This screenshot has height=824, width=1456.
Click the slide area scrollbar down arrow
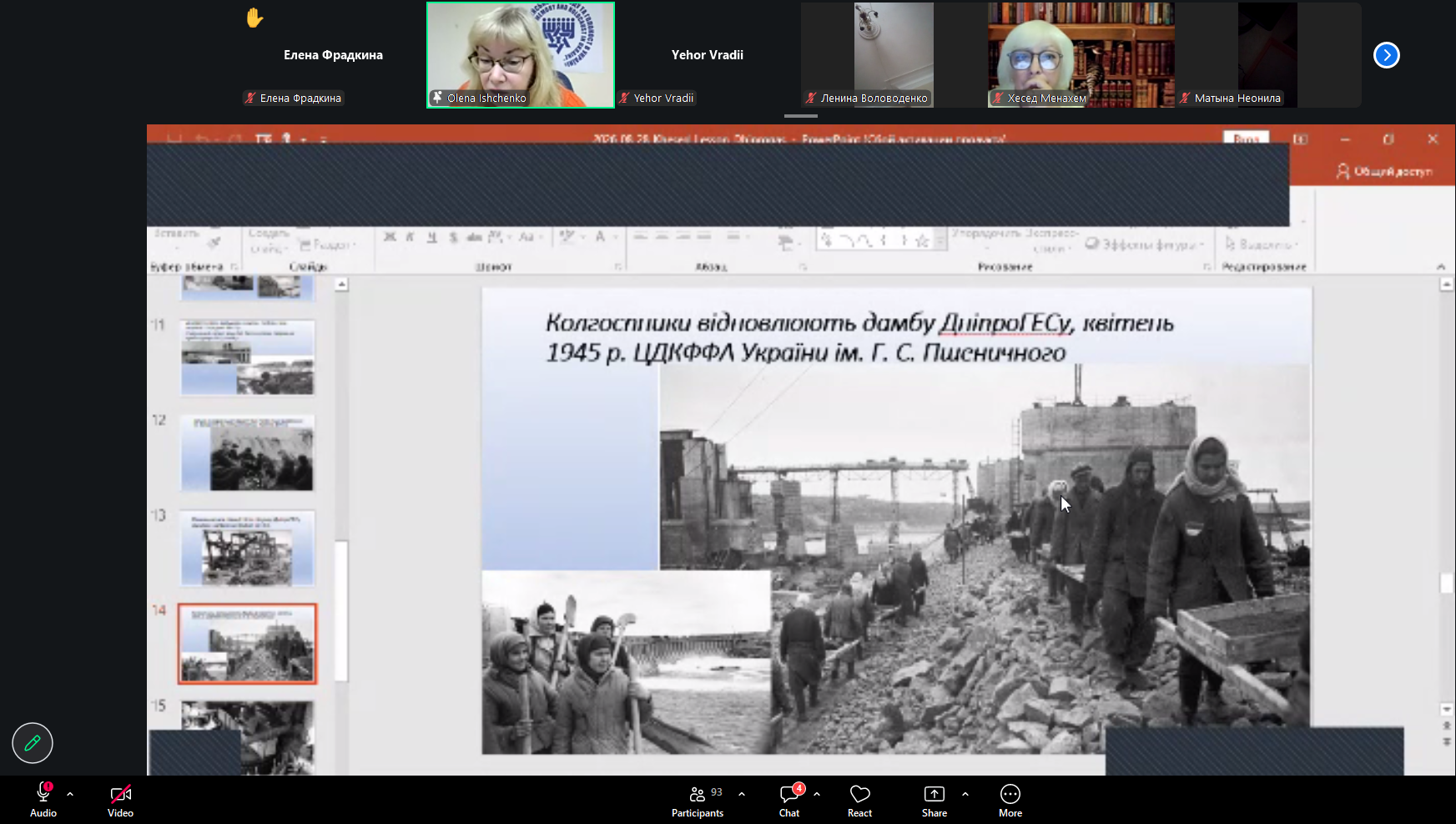click(1447, 709)
